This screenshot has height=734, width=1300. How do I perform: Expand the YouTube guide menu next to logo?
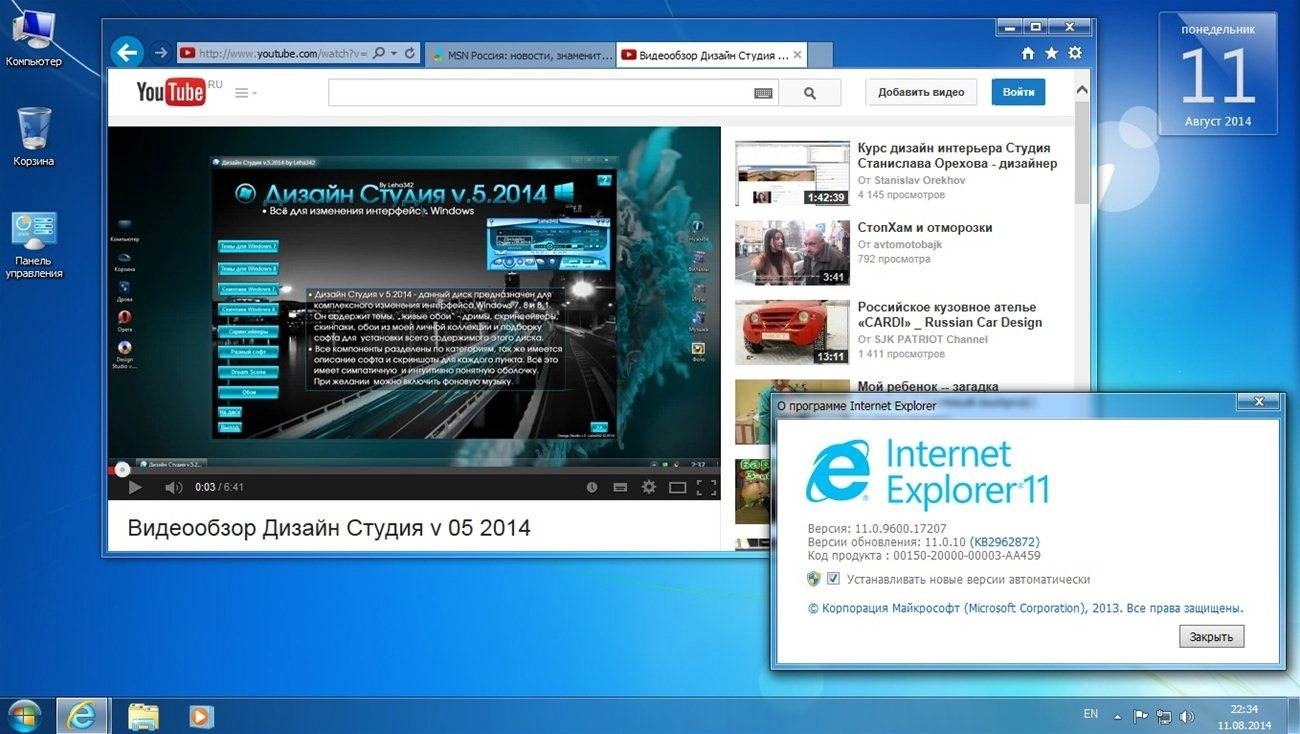(243, 91)
